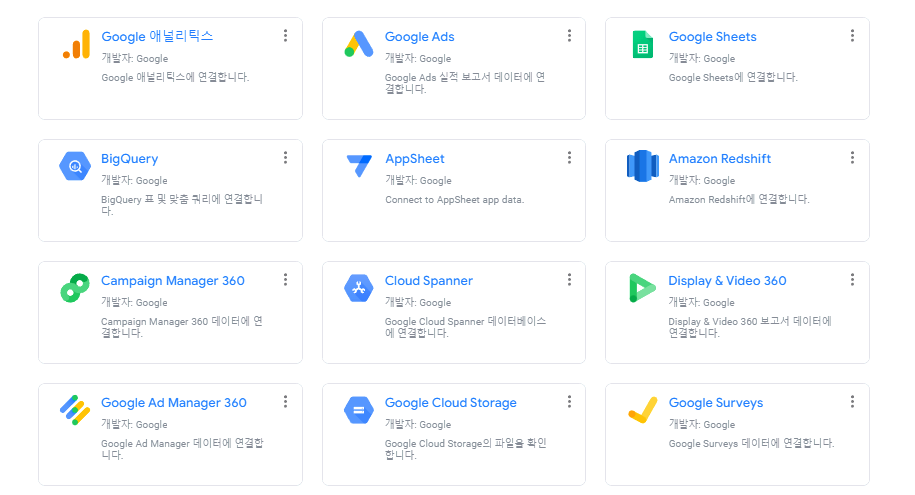Click the Google Analytics bar chart icon
This screenshot has width=915, height=495.
pos(76,44)
